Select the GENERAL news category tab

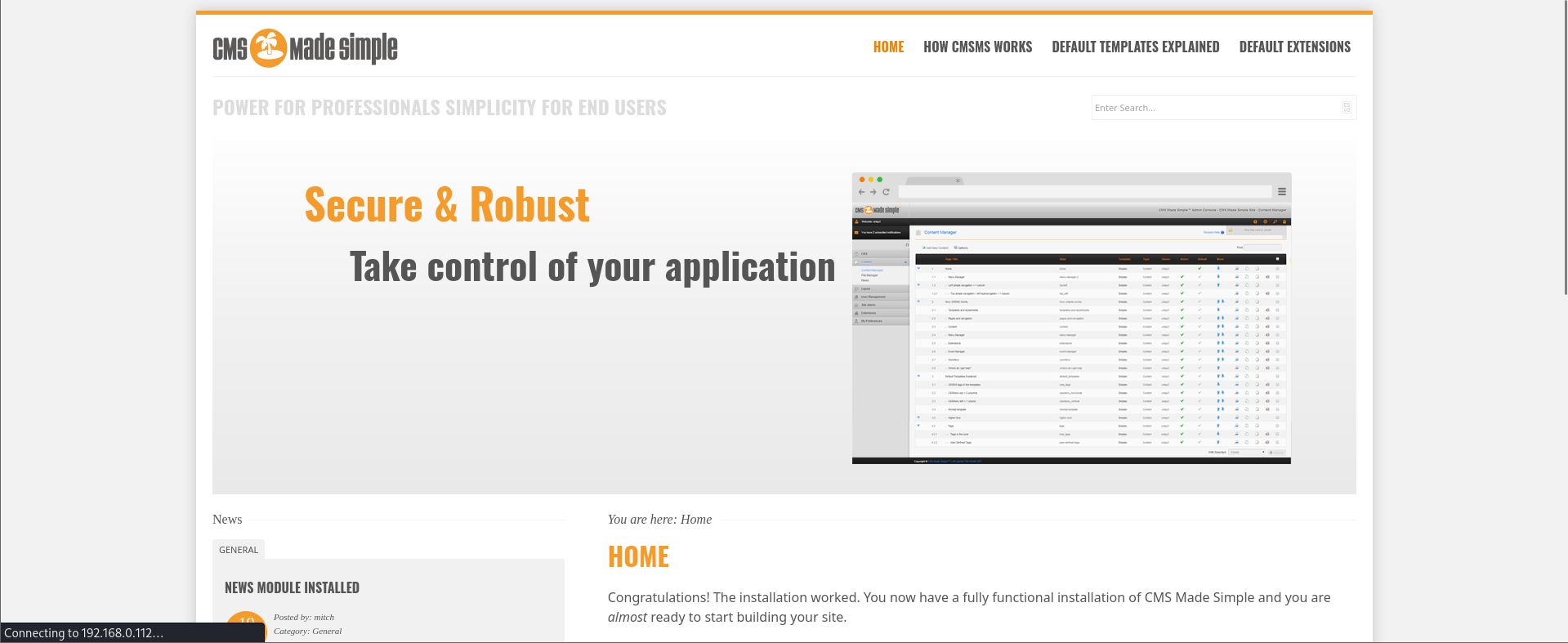[239, 550]
